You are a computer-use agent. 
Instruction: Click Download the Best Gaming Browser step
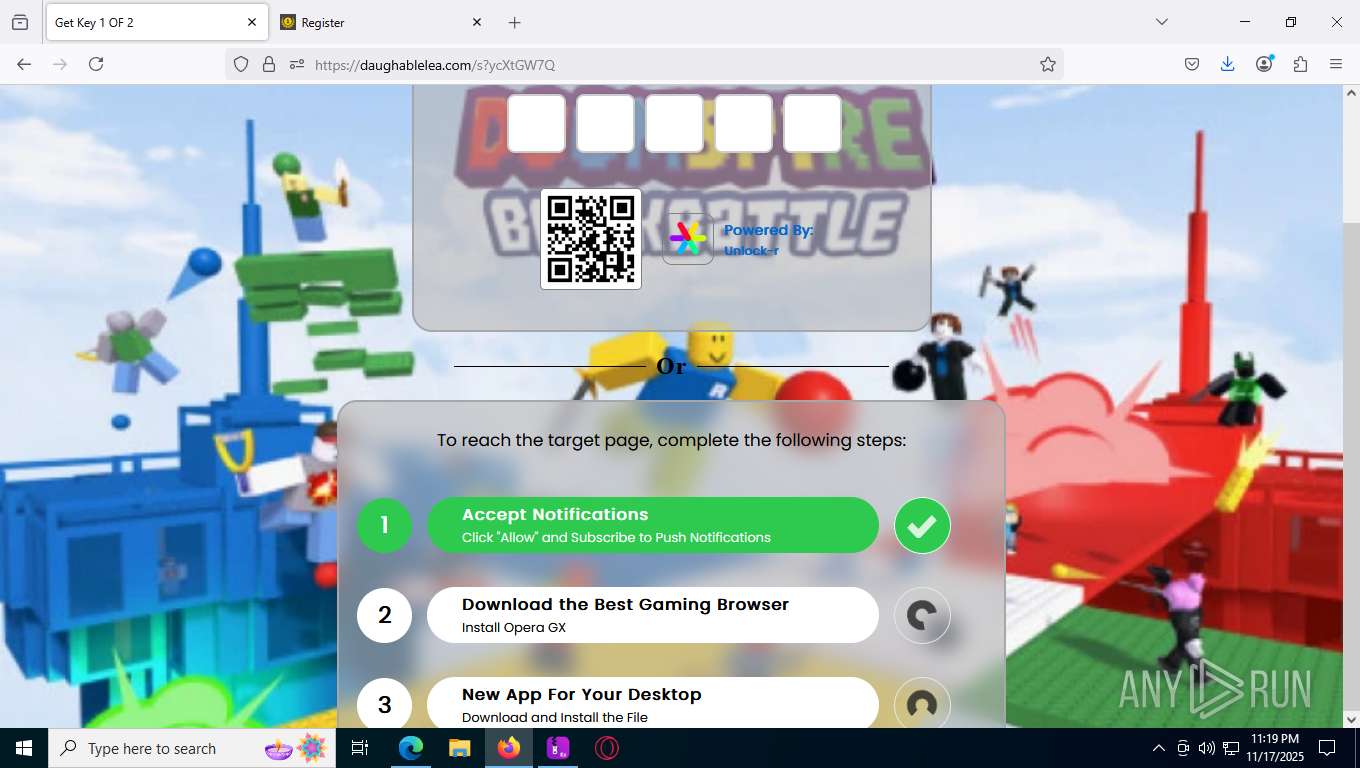(653, 615)
